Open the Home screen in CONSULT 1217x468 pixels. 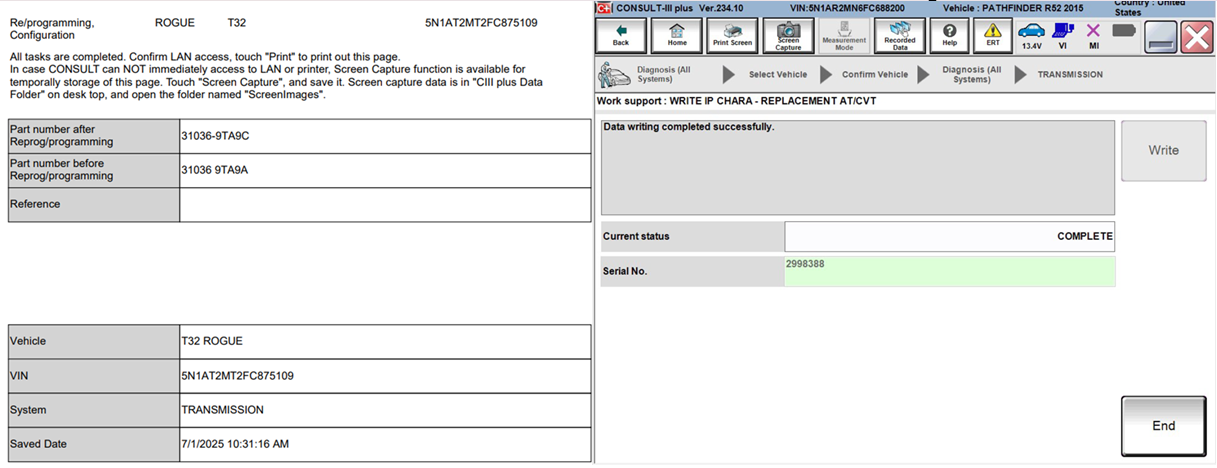click(x=677, y=37)
